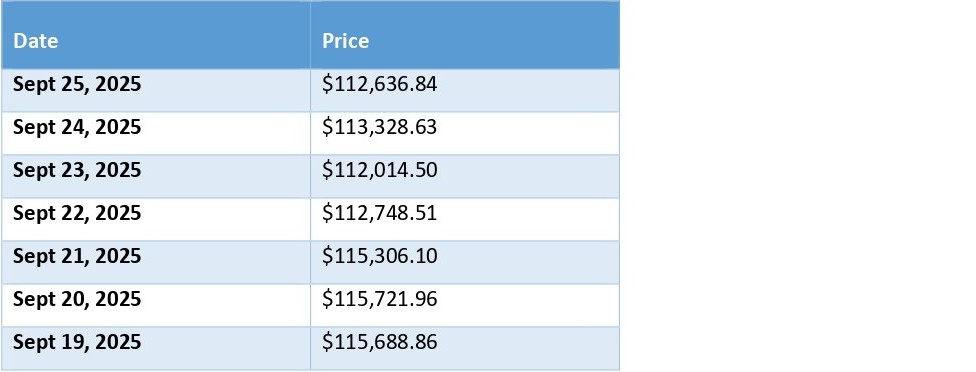Click the Date column header
Image resolution: width=976 pixels, height=372 pixels.
156,35
